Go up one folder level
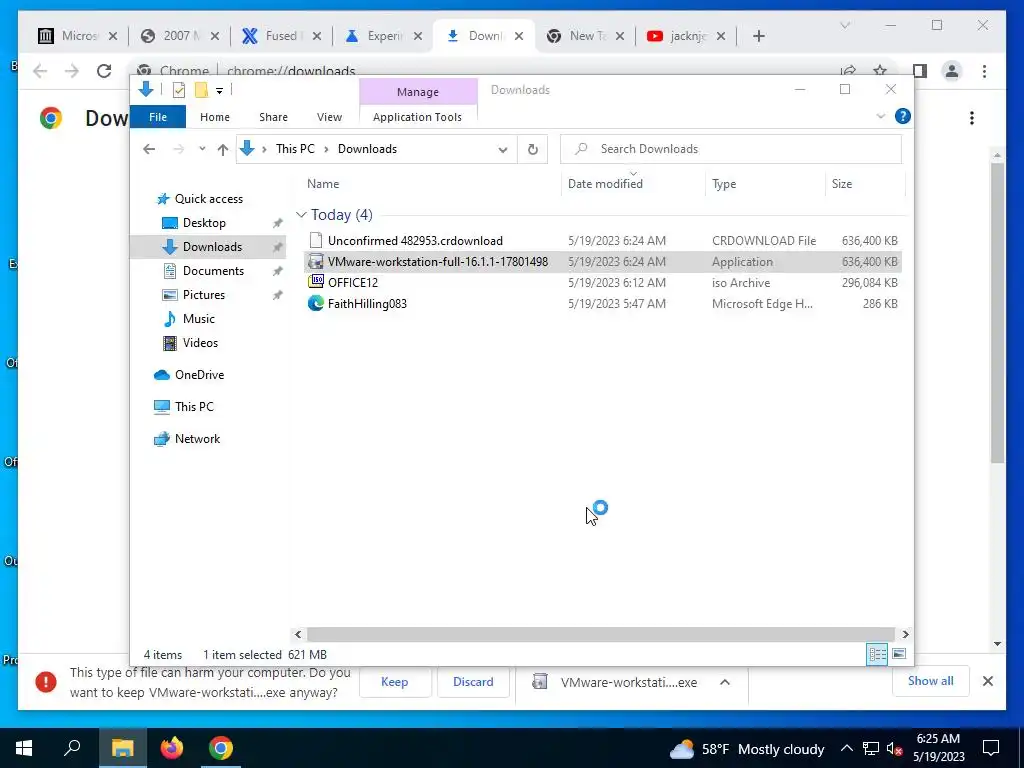The width and height of the screenshot is (1024, 768). click(x=223, y=150)
